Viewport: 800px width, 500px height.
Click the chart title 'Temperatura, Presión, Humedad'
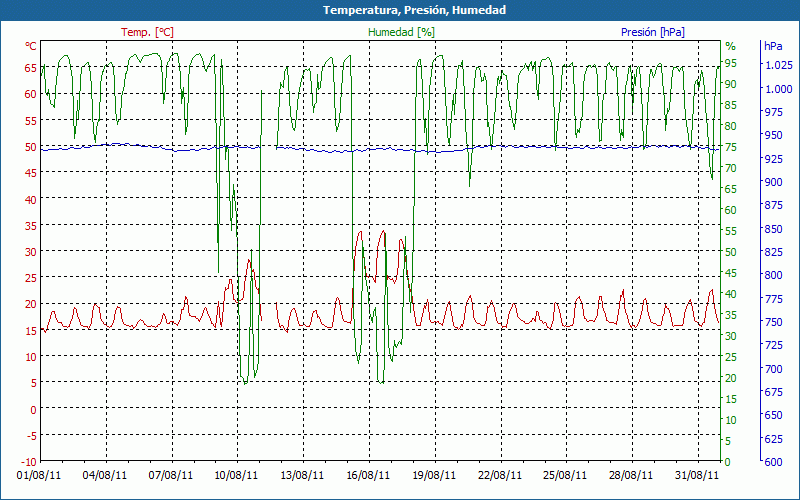point(414,10)
